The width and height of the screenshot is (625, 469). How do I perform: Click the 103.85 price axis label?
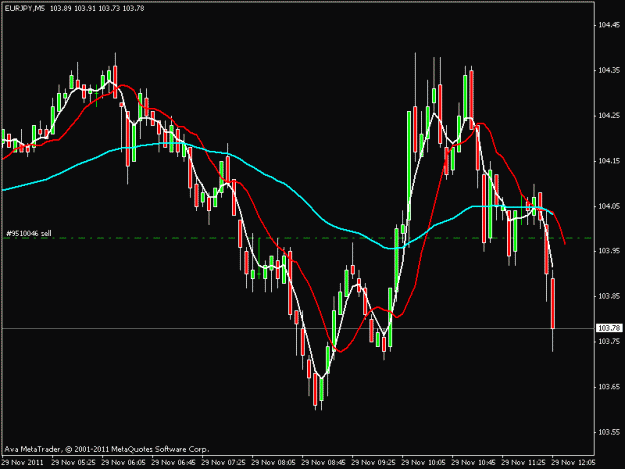(x=609, y=296)
